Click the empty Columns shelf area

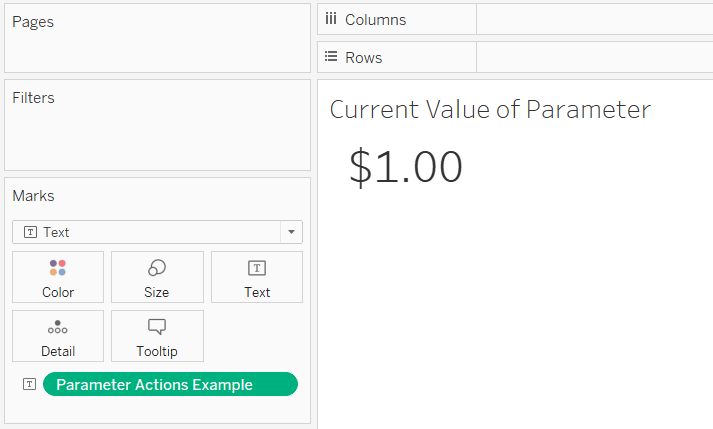(595, 19)
